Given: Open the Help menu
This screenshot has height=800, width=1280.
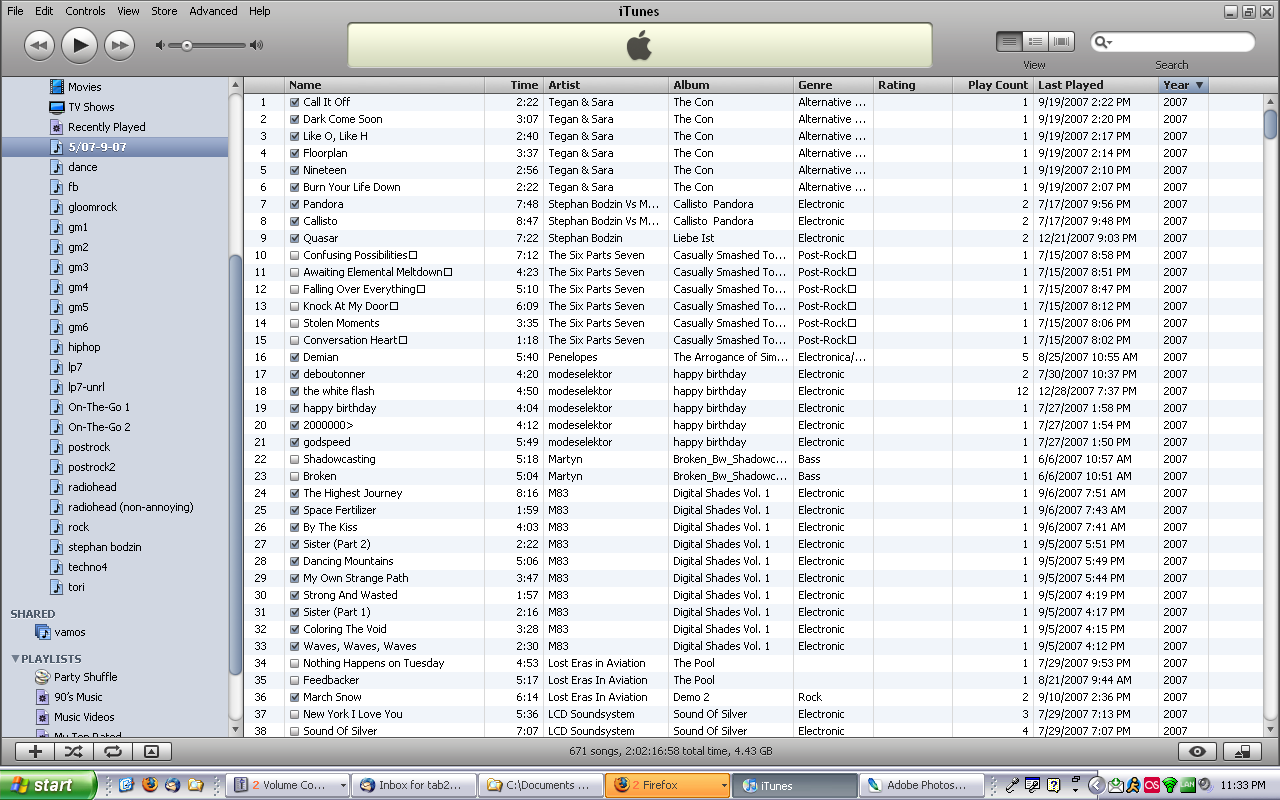Looking at the screenshot, I should click(259, 11).
